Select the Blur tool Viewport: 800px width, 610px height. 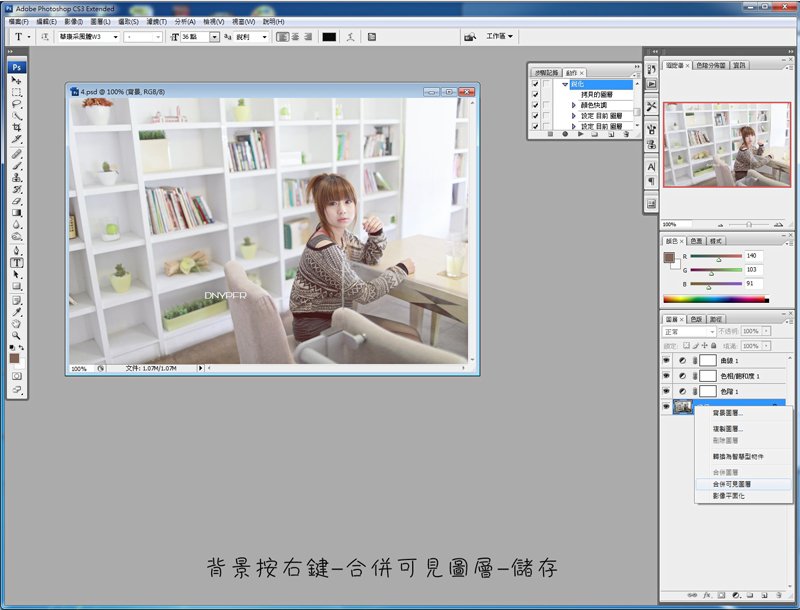pos(16,224)
